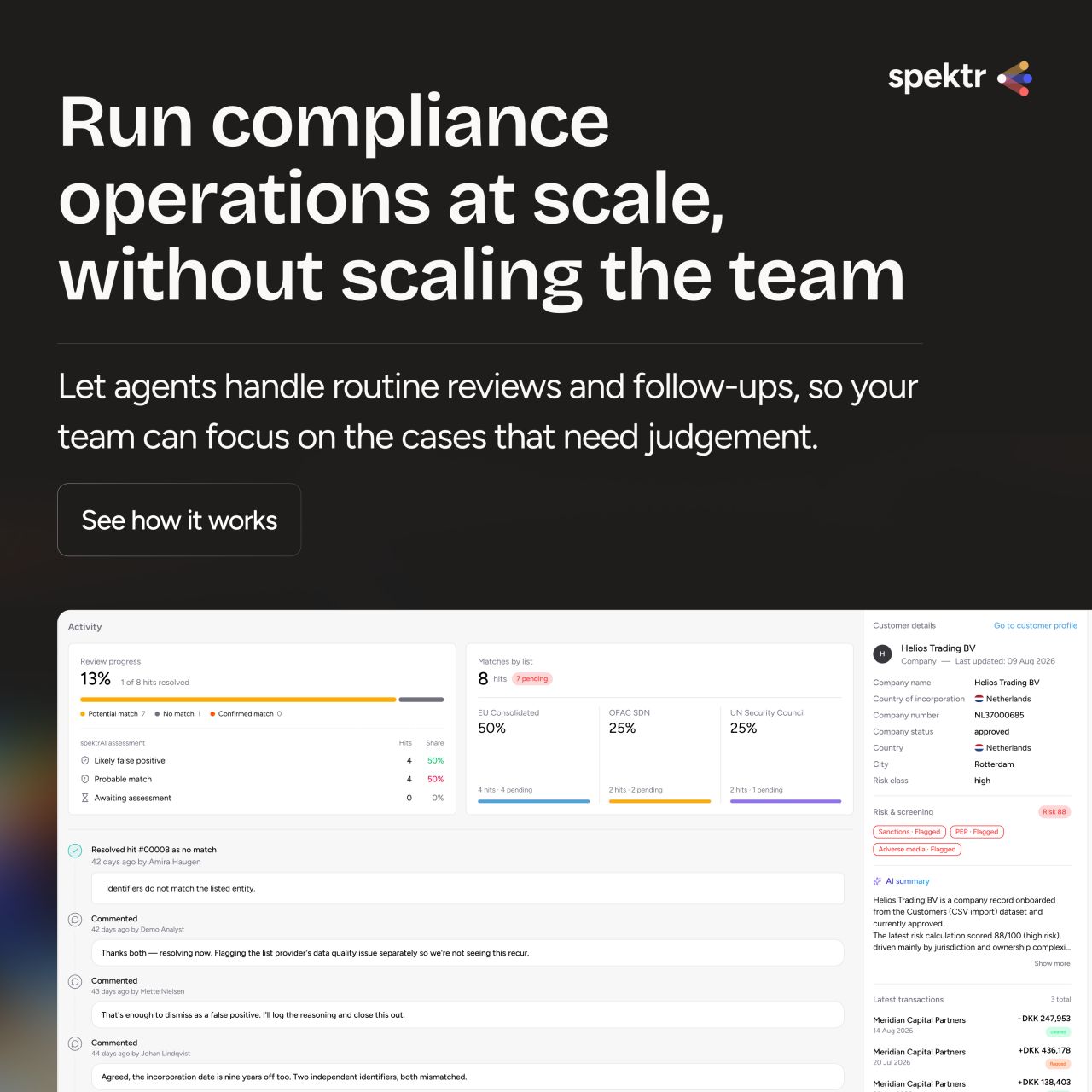The height and width of the screenshot is (1092, 1092).
Task: Click the Likely false positive shield icon
Action: pyautogui.click(x=84, y=760)
